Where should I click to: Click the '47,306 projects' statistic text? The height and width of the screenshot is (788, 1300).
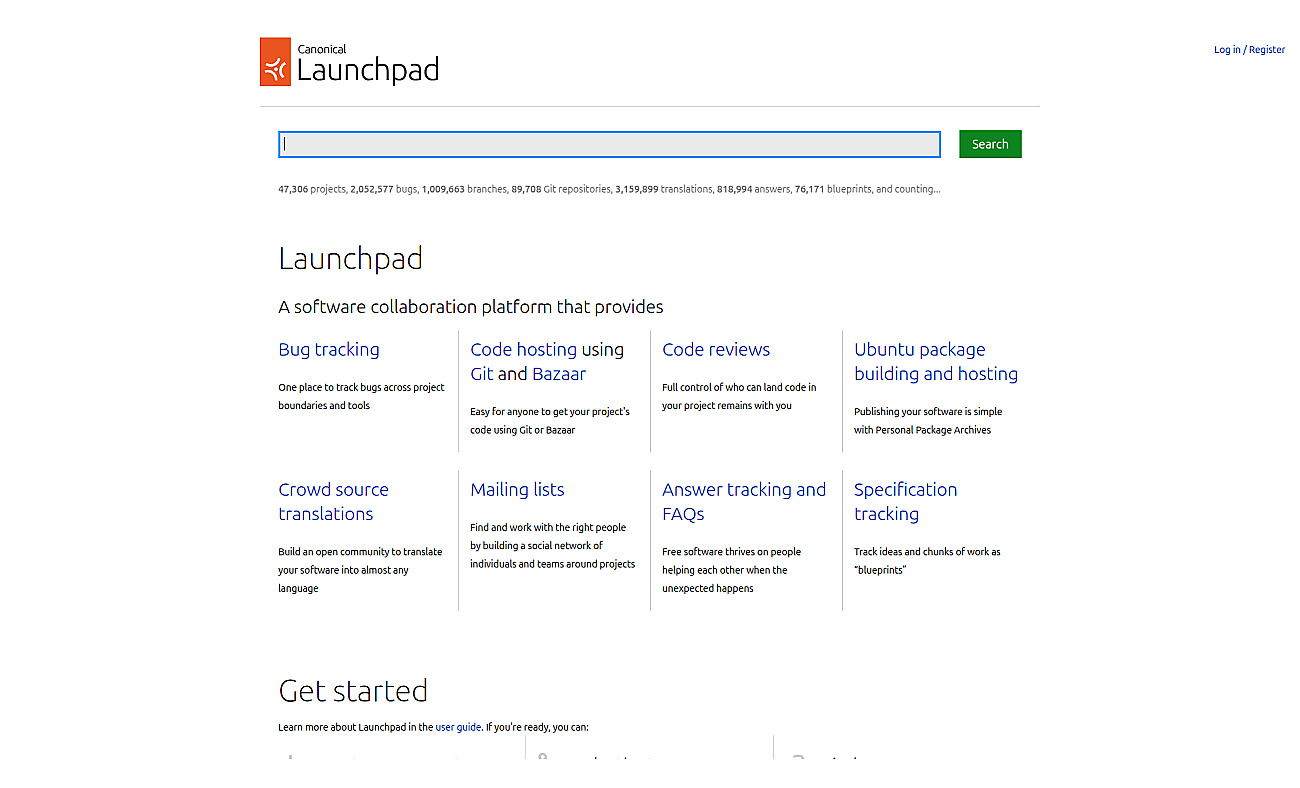click(x=311, y=188)
